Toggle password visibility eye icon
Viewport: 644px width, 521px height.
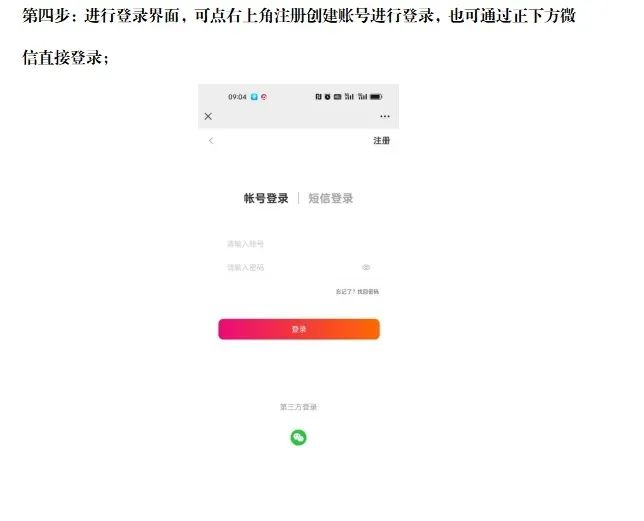[x=366, y=267]
